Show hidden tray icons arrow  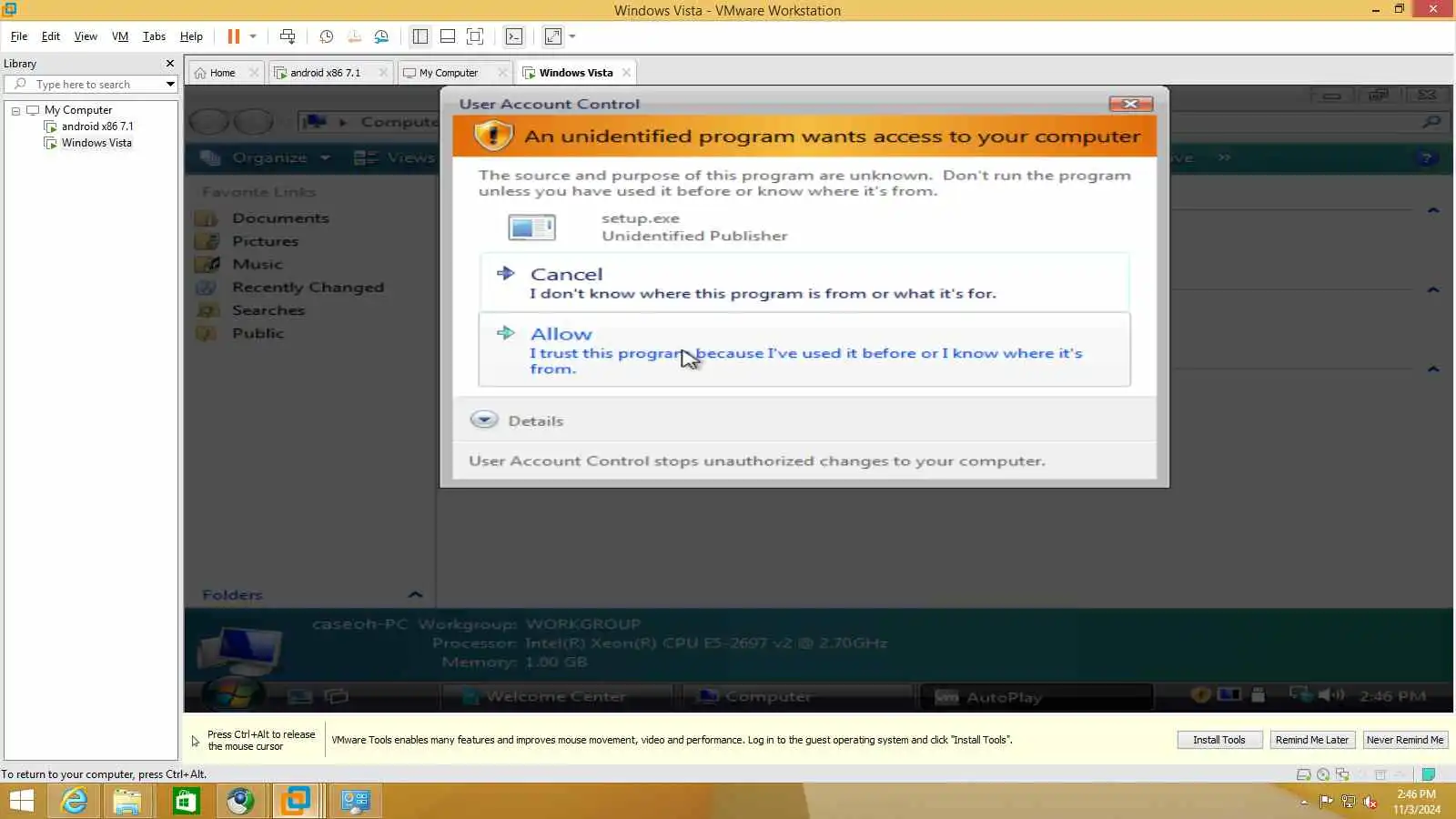click(1304, 802)
